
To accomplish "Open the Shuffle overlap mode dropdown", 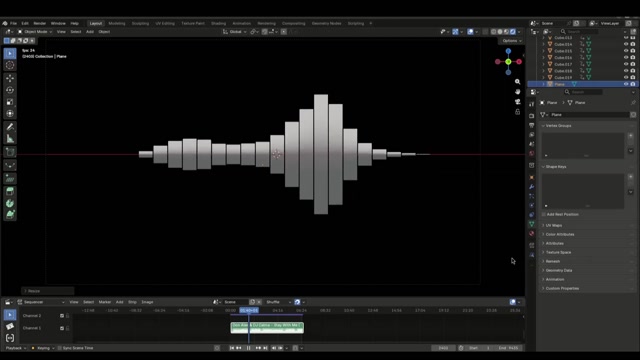I will click(x=278, y=302).
